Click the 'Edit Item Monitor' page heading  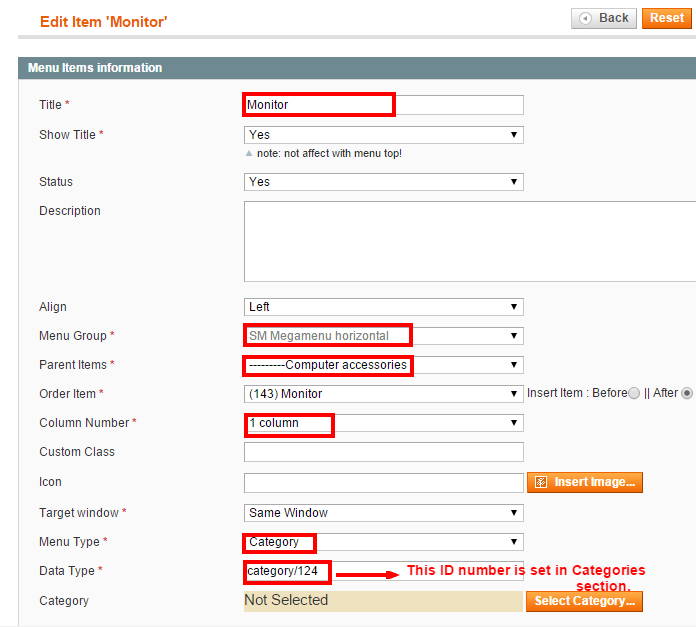(x=103, y=22)
